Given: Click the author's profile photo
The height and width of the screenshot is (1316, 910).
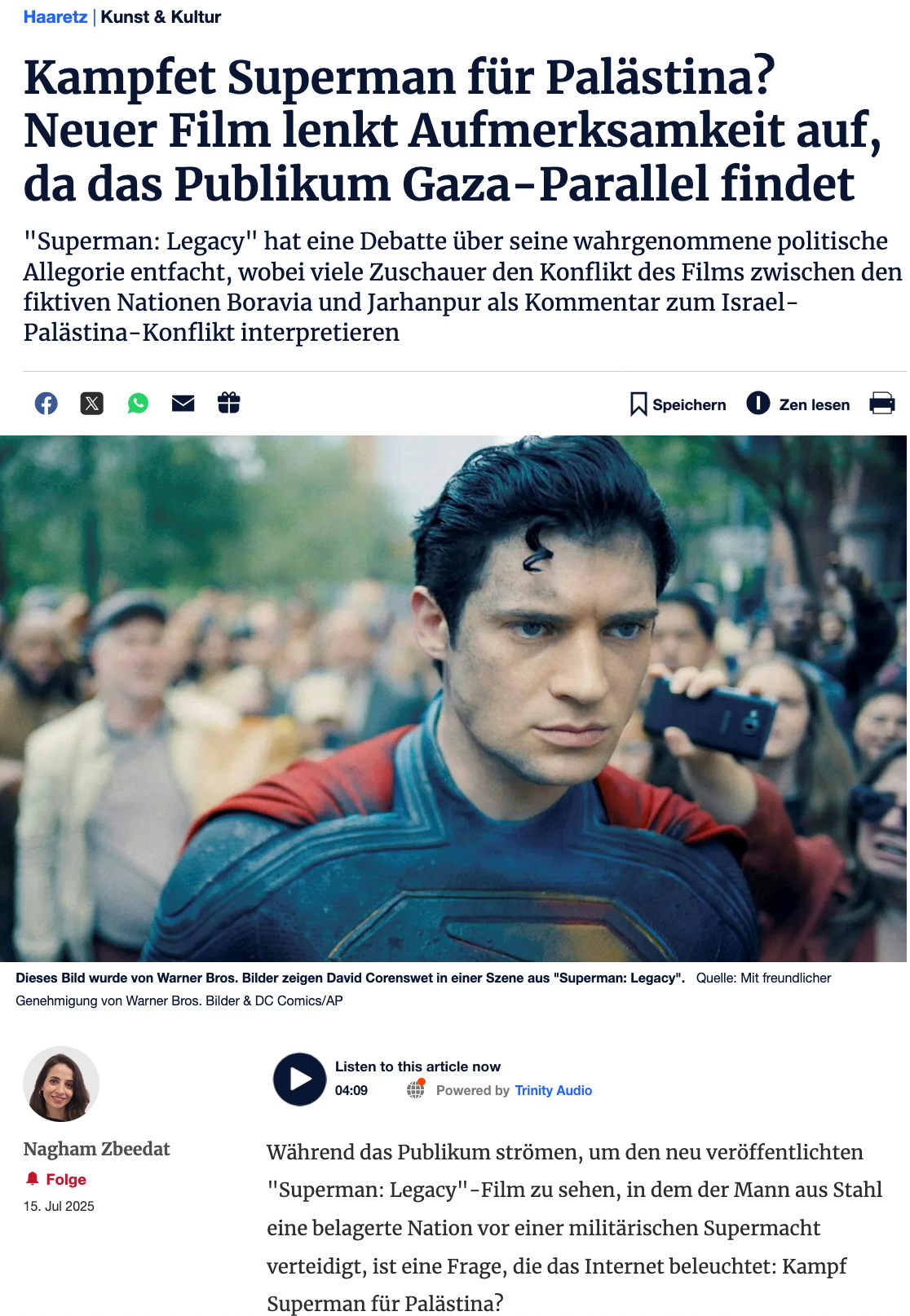Looking at the screenshot, I should pos(61,1084).
